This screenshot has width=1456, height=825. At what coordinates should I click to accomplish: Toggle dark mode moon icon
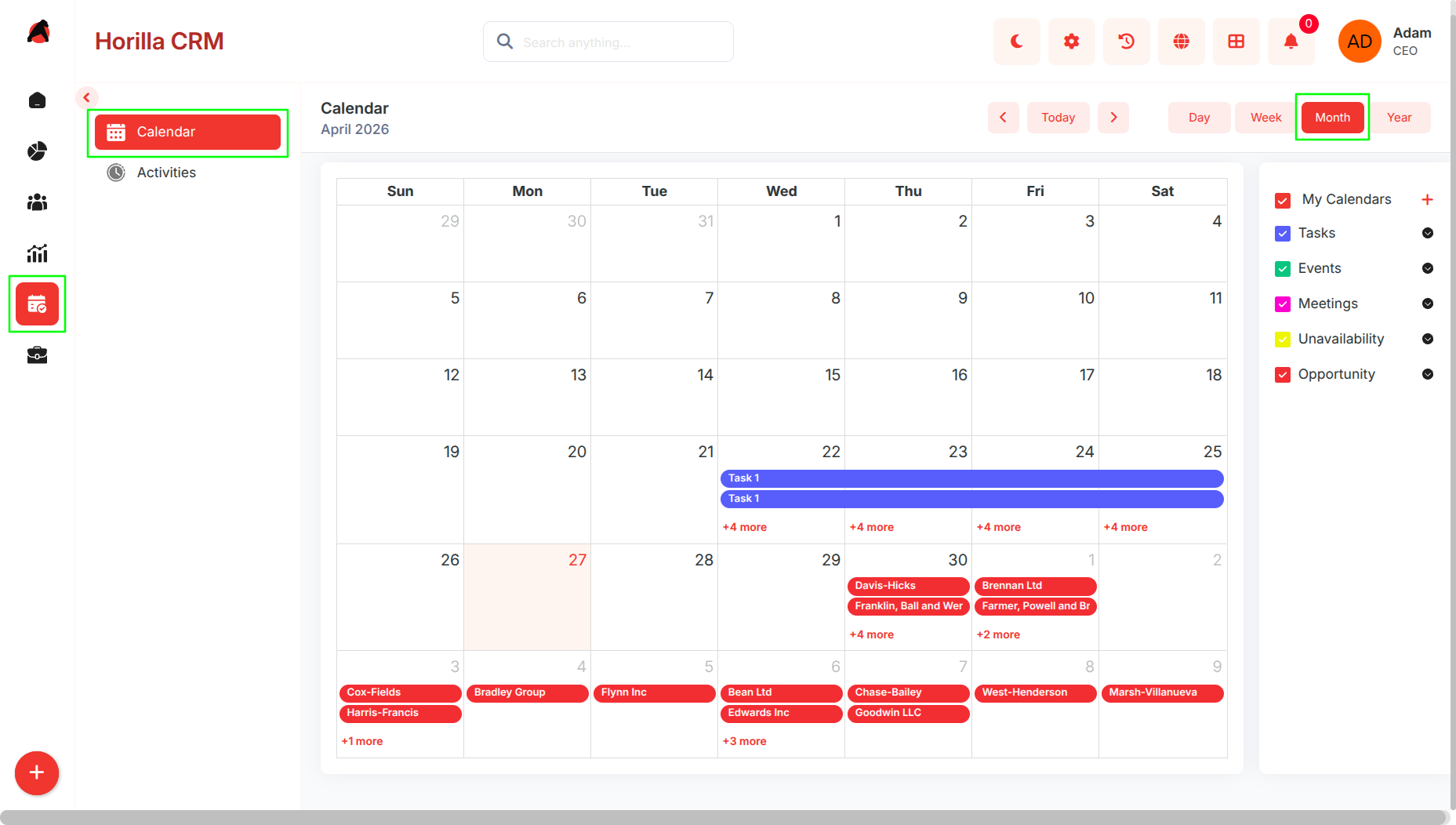(x=1016, y=42)
